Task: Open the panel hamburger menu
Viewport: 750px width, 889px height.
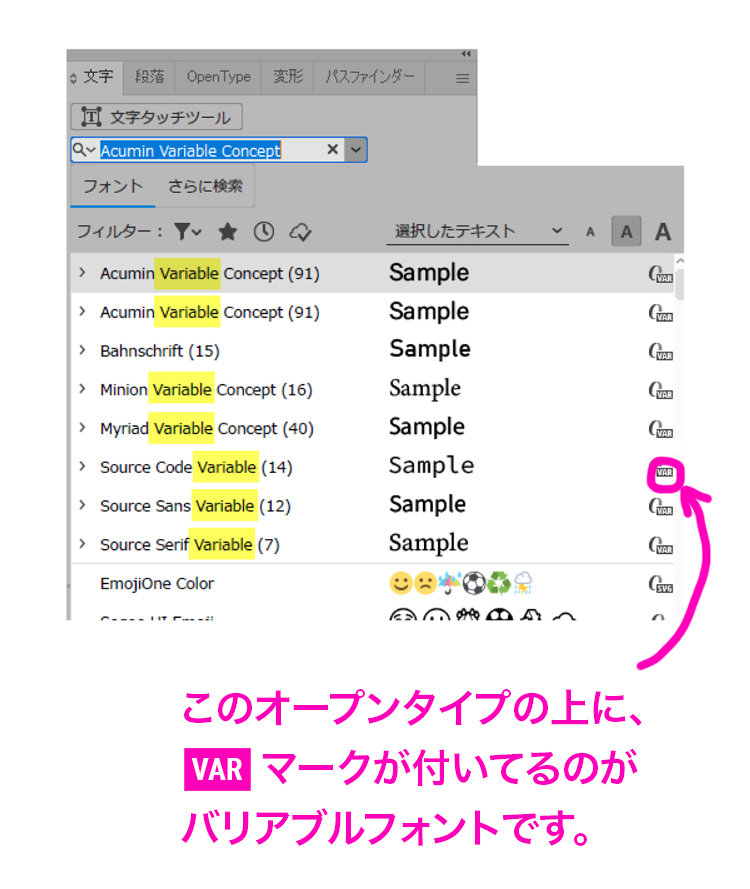Action: 463,79
